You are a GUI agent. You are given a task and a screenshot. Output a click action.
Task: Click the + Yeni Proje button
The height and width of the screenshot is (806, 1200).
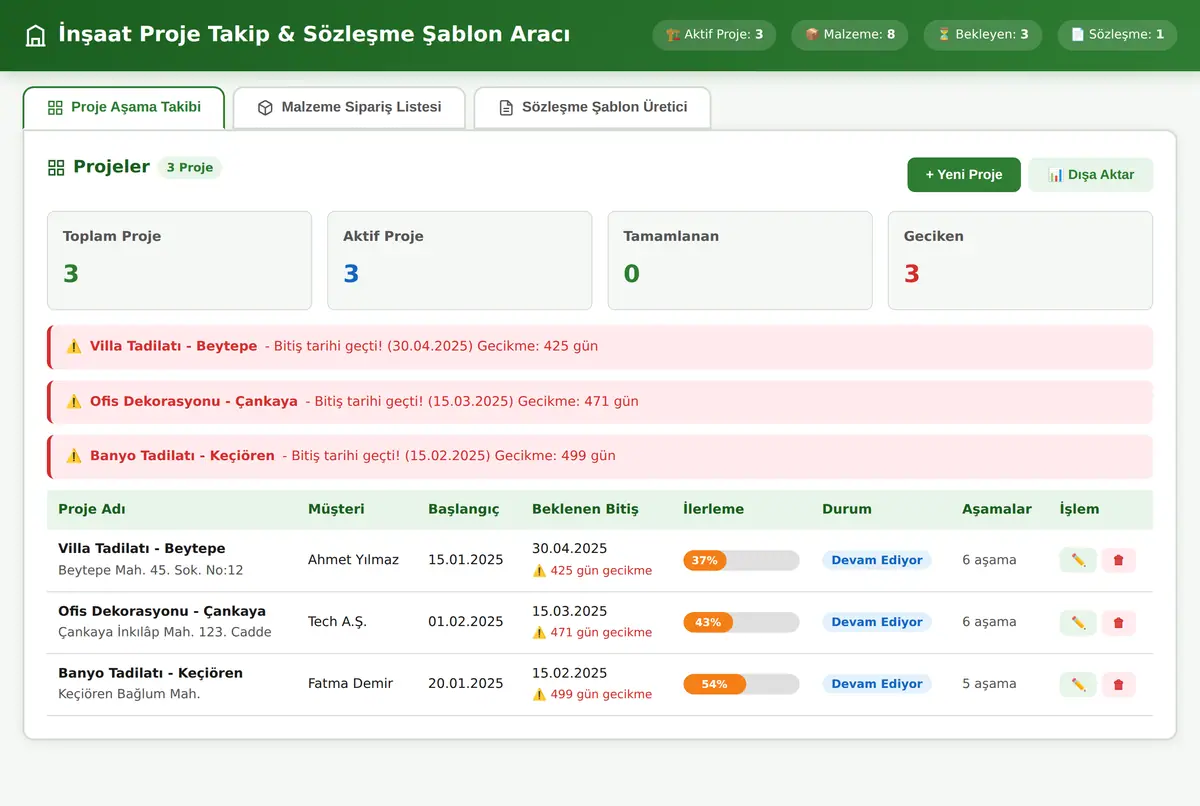coord(964,174)
